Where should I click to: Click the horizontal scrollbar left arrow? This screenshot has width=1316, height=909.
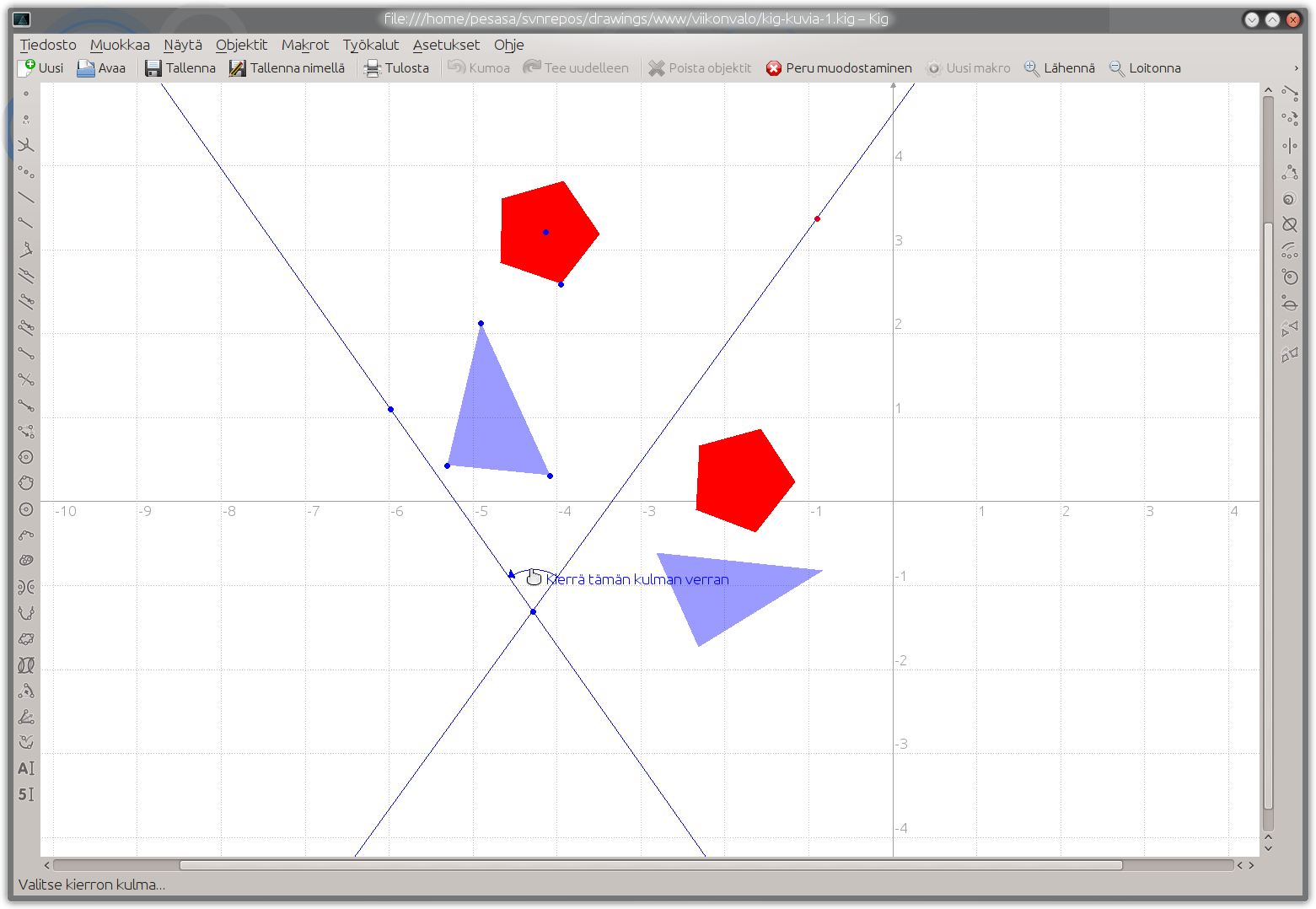click(x=47, y=865)
